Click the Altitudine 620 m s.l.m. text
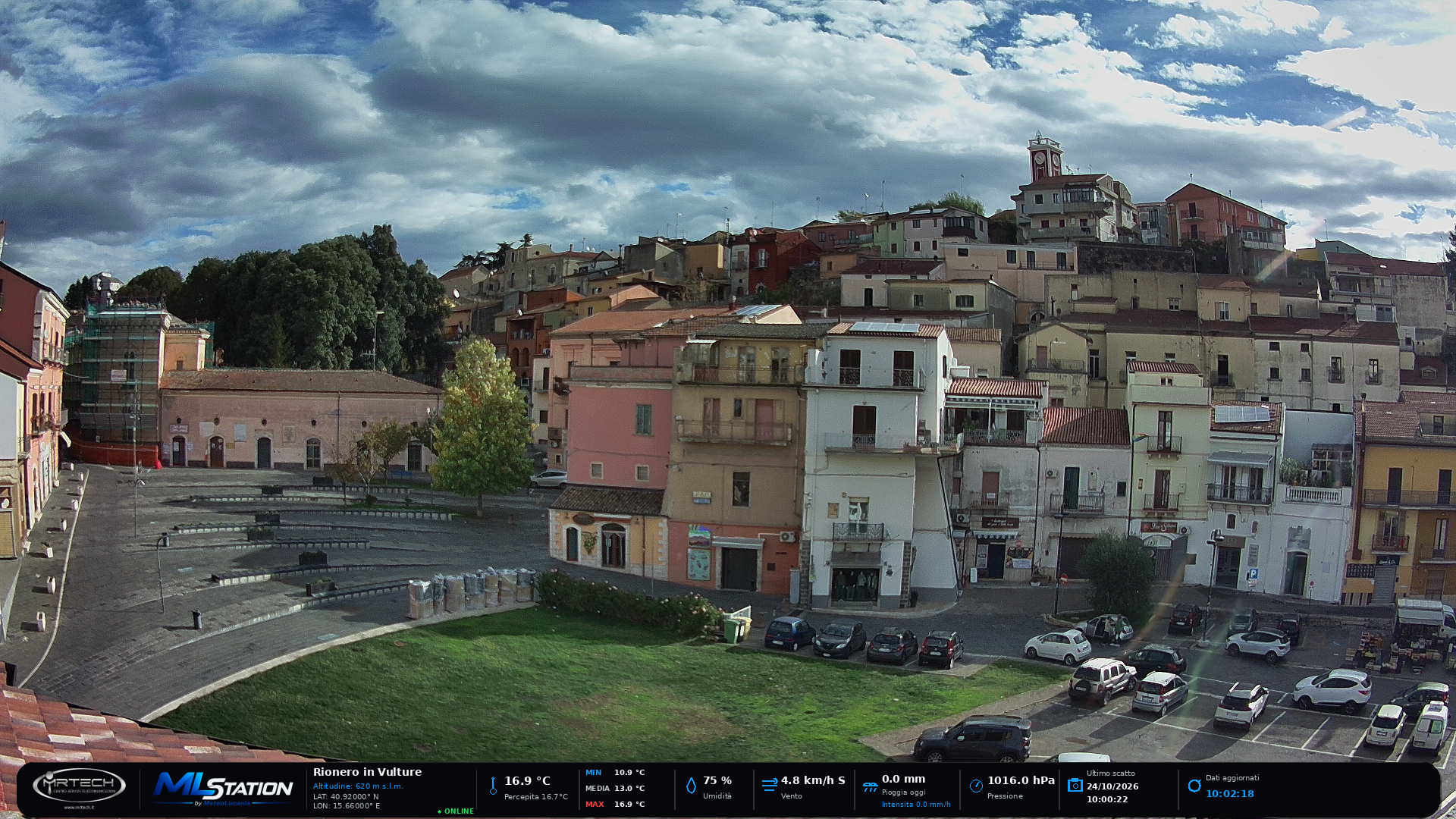This screenshot has width=1456, height=819. [x=358, y=786]
